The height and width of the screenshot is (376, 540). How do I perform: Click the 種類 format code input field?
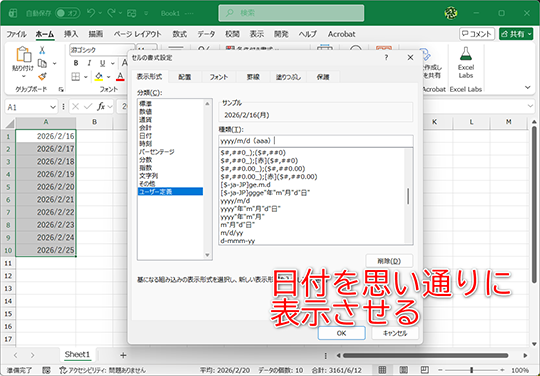pos(316,141)
